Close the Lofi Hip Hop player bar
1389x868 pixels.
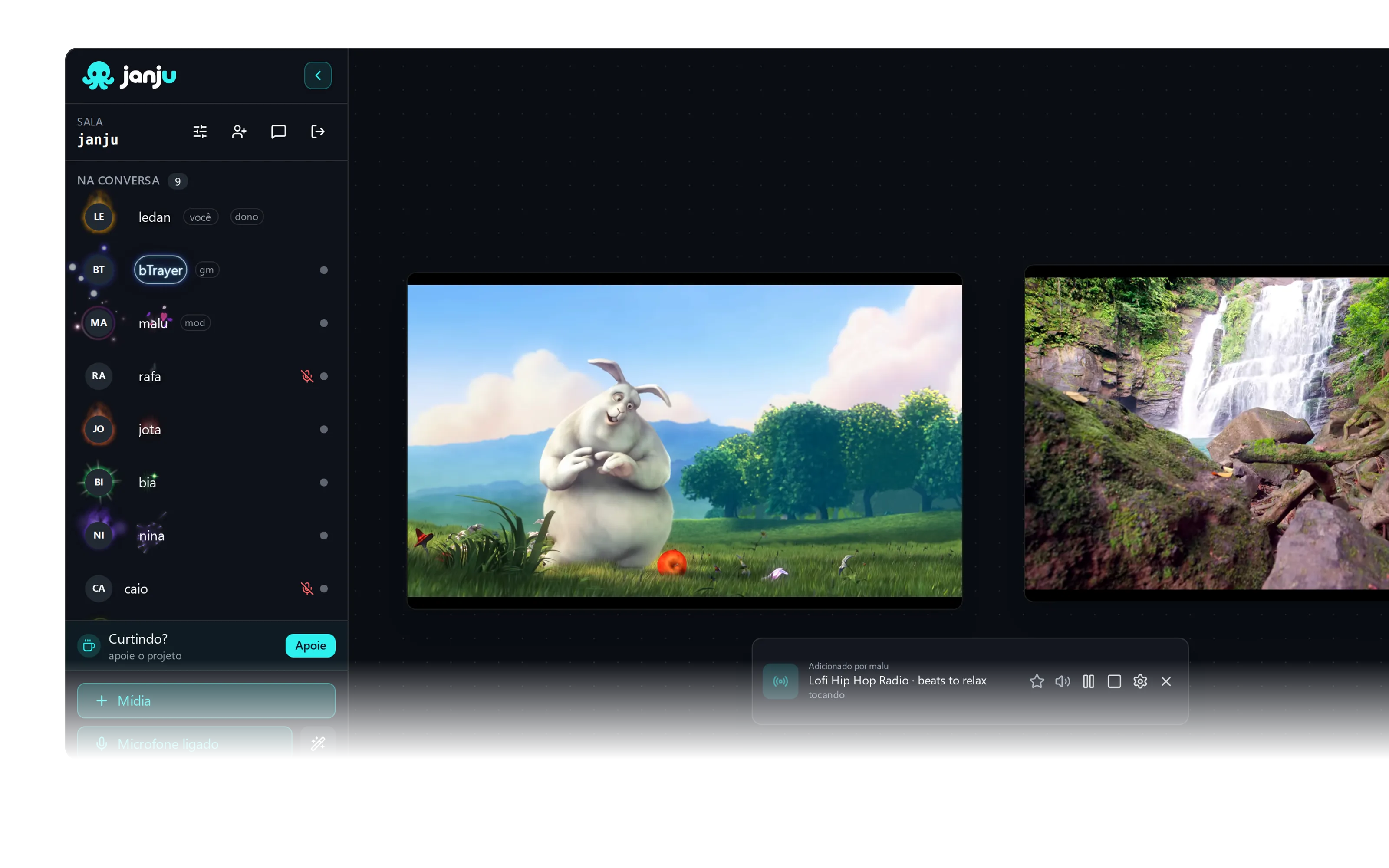click(1166, 681)
